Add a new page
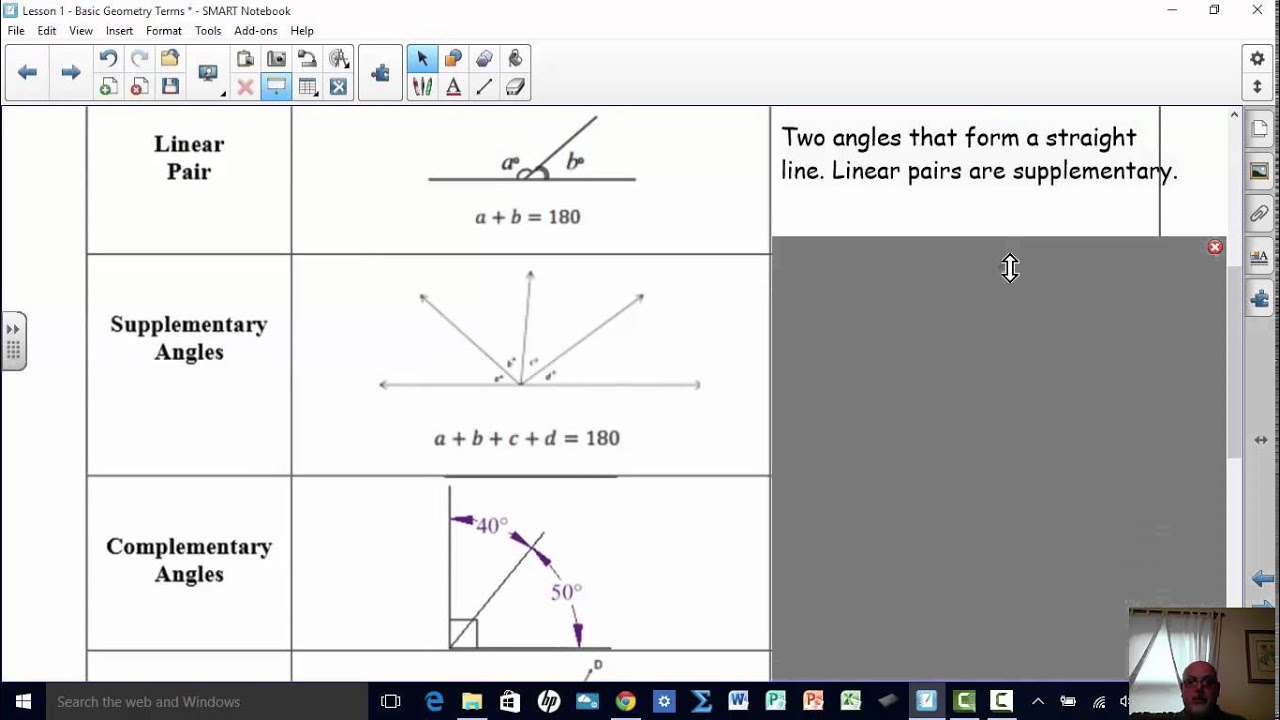This screenshot has width=1280, height=720. 108,87
